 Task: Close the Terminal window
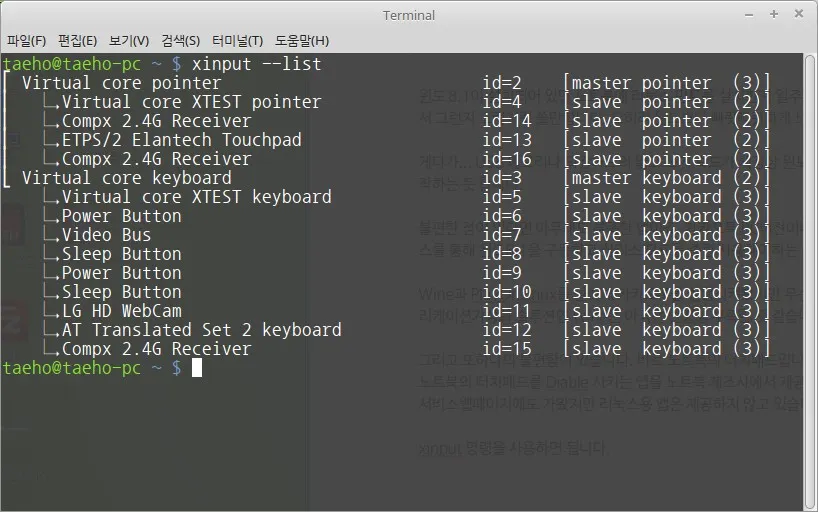point(796,15)
